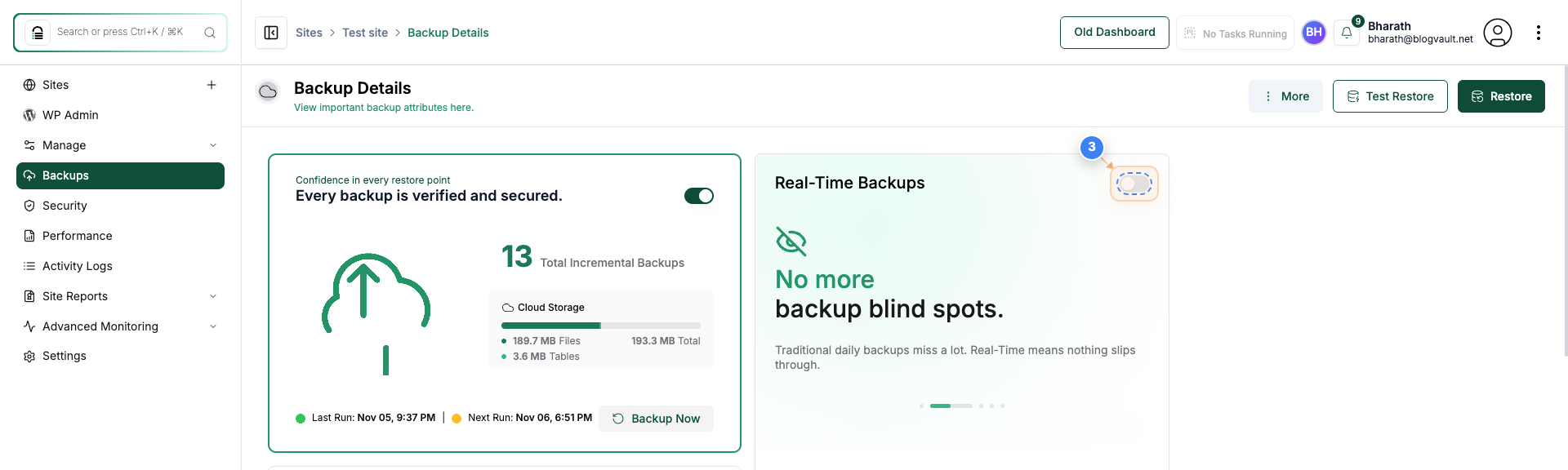Click bharath@blogvault.net email text
1568x470 pixels.
[x=1420, y=39]
